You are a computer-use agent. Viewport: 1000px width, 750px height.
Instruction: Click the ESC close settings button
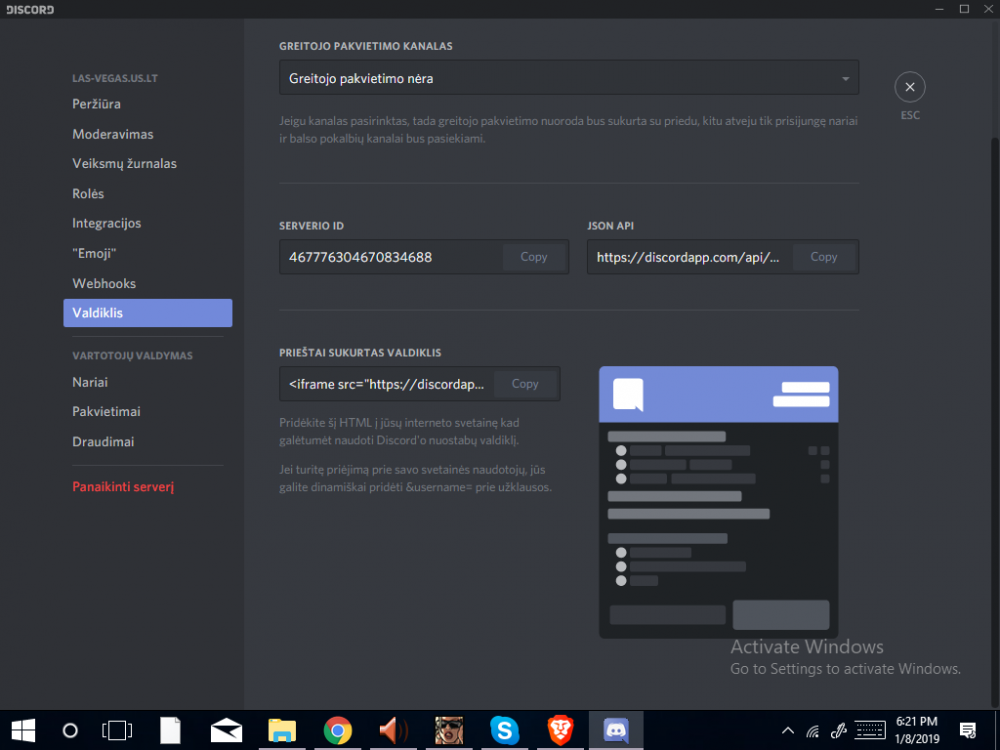(x=909, y=88)
